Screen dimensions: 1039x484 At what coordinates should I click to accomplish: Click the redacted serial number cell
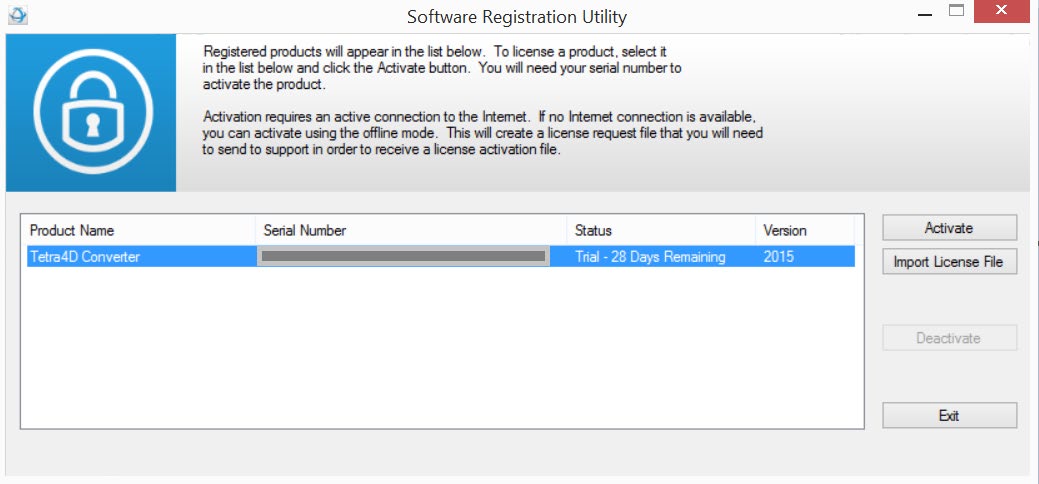[x=404, y=257]
